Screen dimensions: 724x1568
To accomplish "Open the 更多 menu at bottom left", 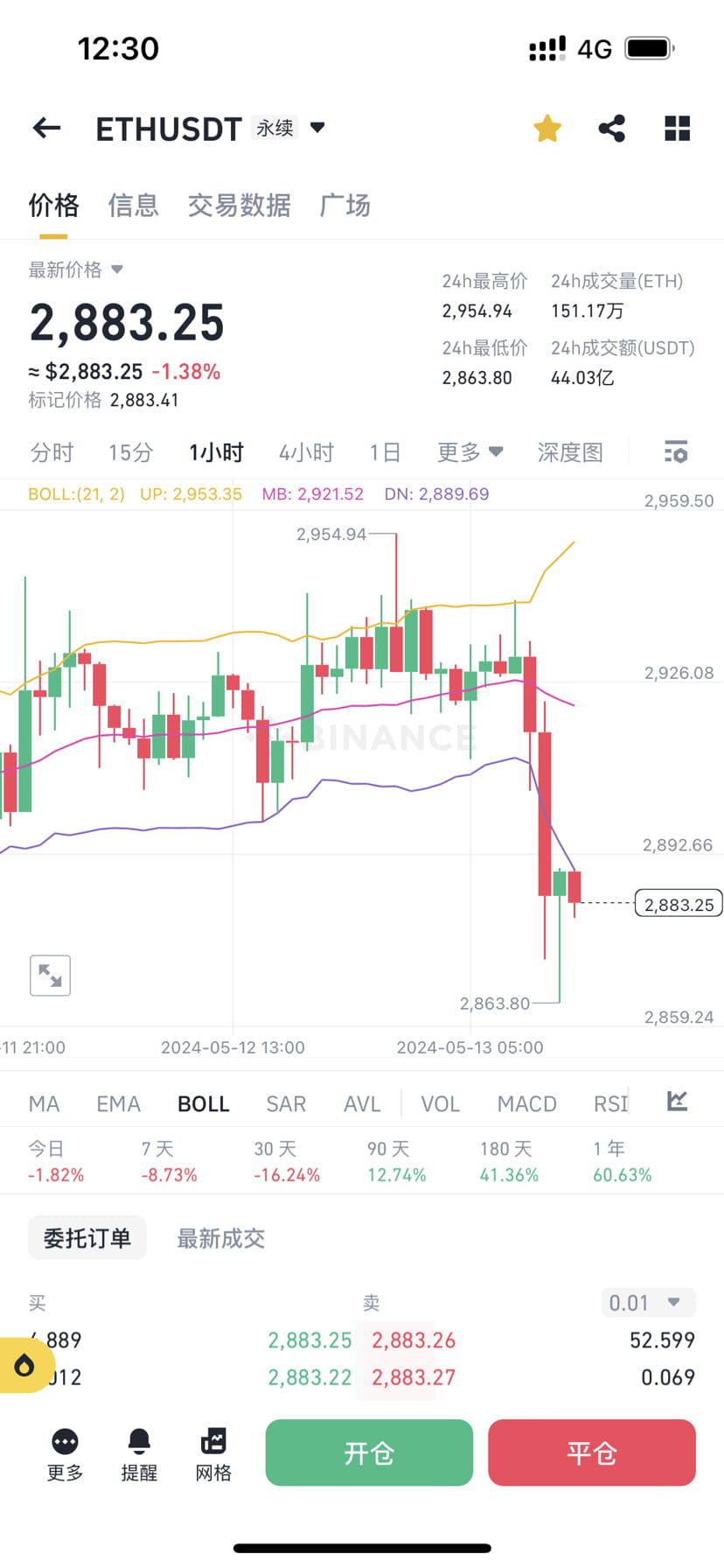I will pos(64,1452).
